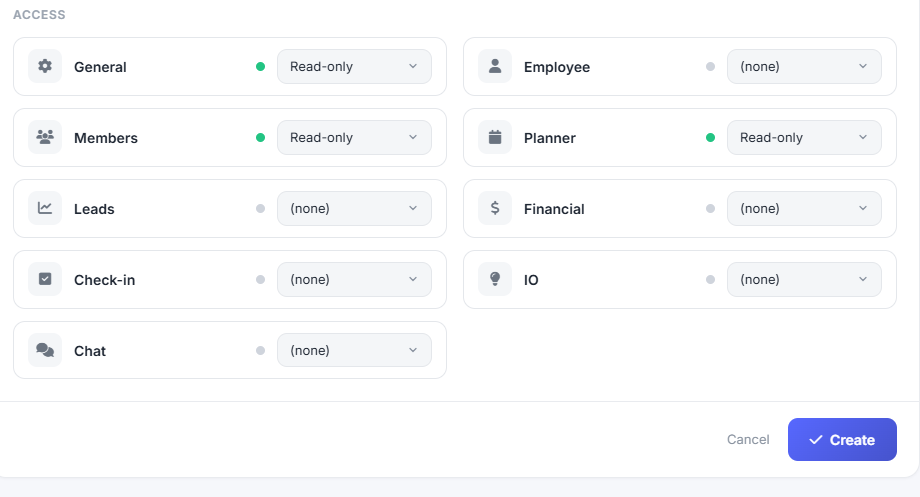Click the Create button
This screenshot has width=920, height=497.
[842, 439]
